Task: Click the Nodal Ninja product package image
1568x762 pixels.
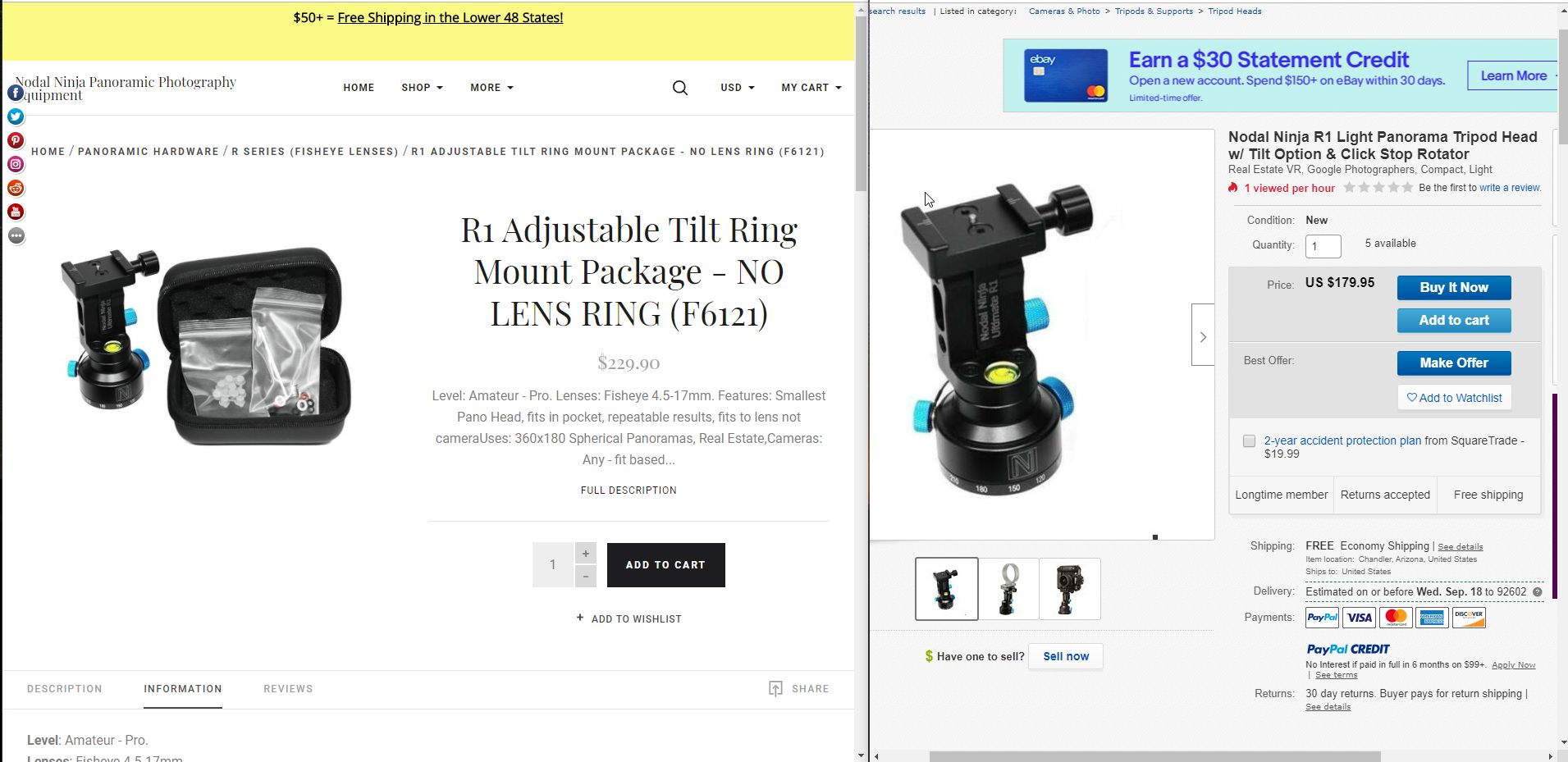Action: [x=207, y=347]
